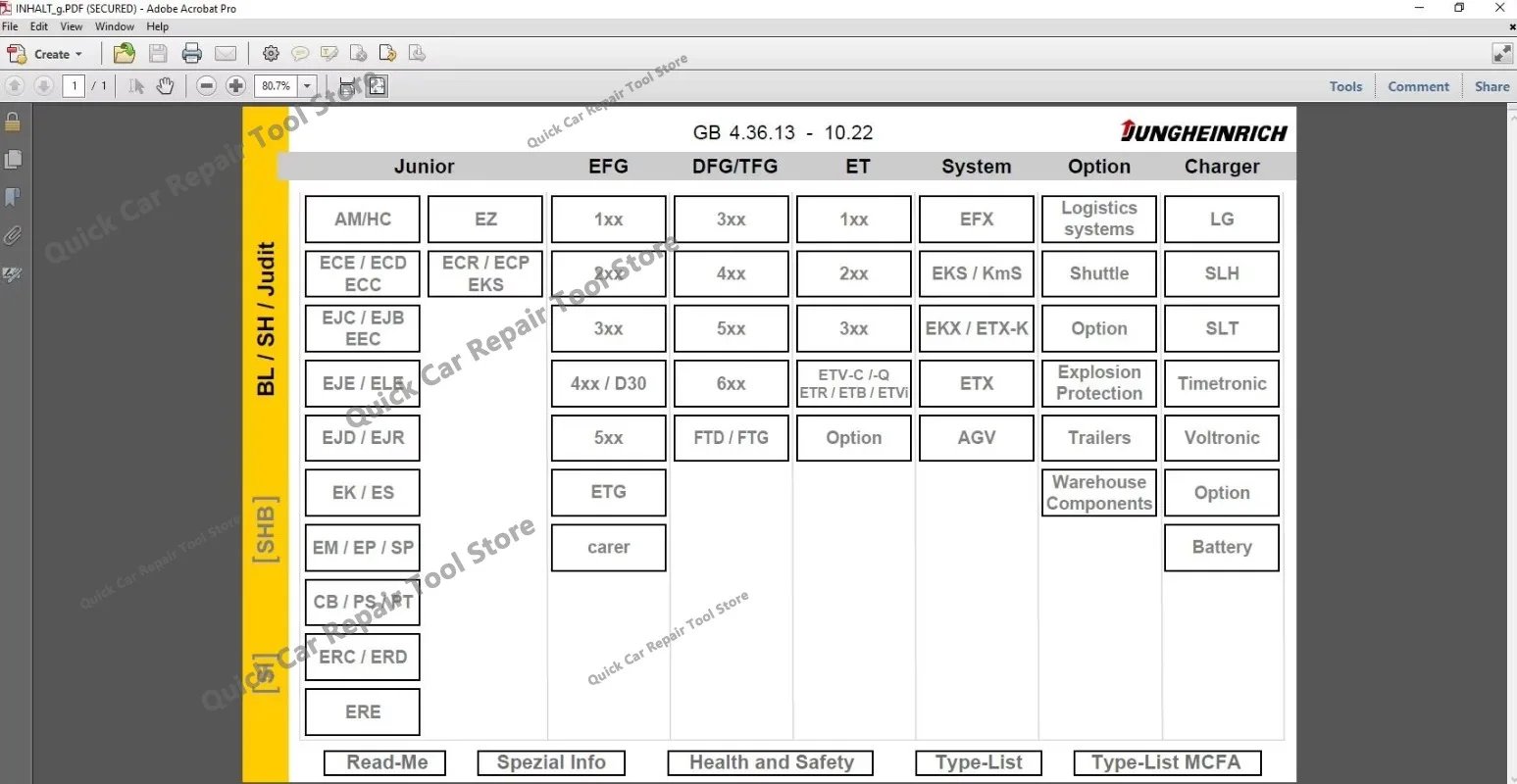Viewport: 1517px width, 784px height.
Task: Zoom out with the minus button
Action: point(206,86)
